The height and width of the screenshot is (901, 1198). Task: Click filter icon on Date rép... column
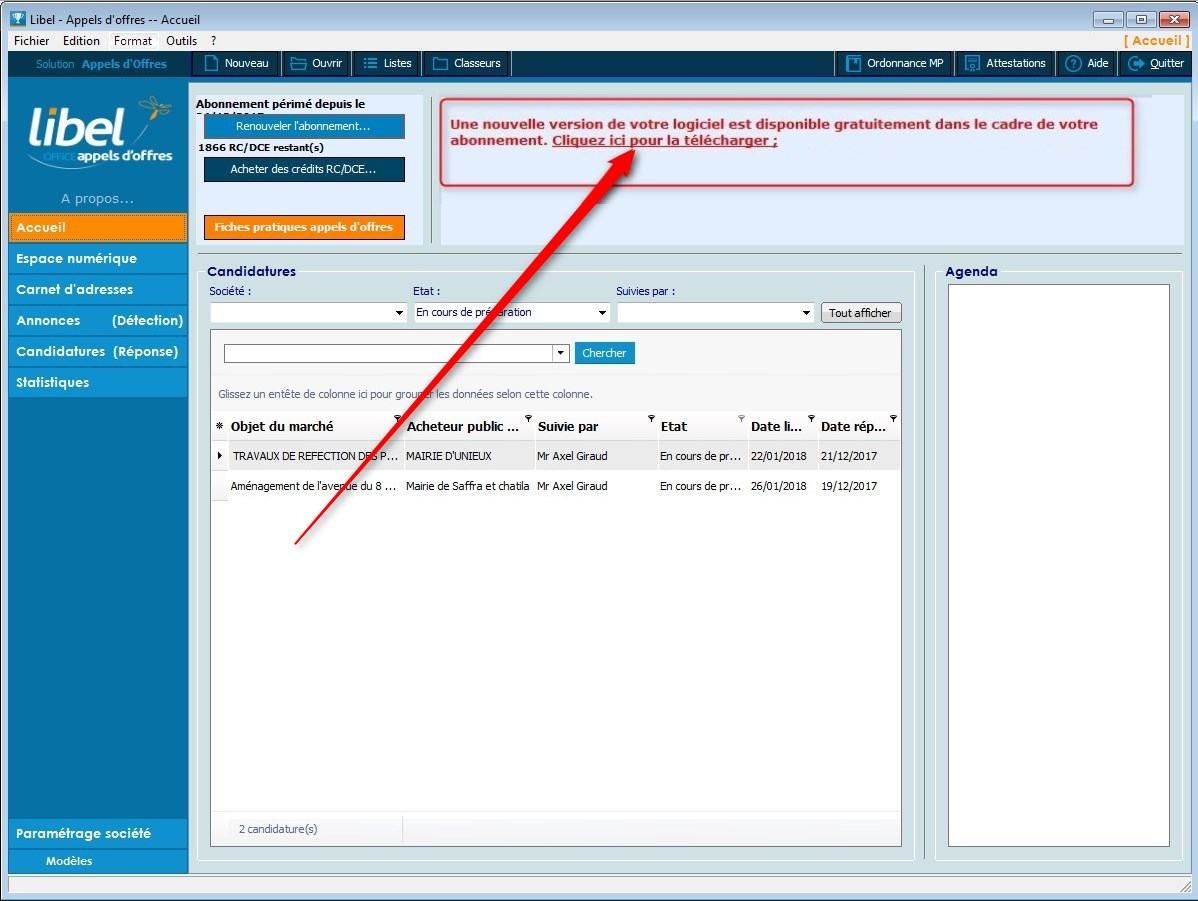(x=893, y=418)
